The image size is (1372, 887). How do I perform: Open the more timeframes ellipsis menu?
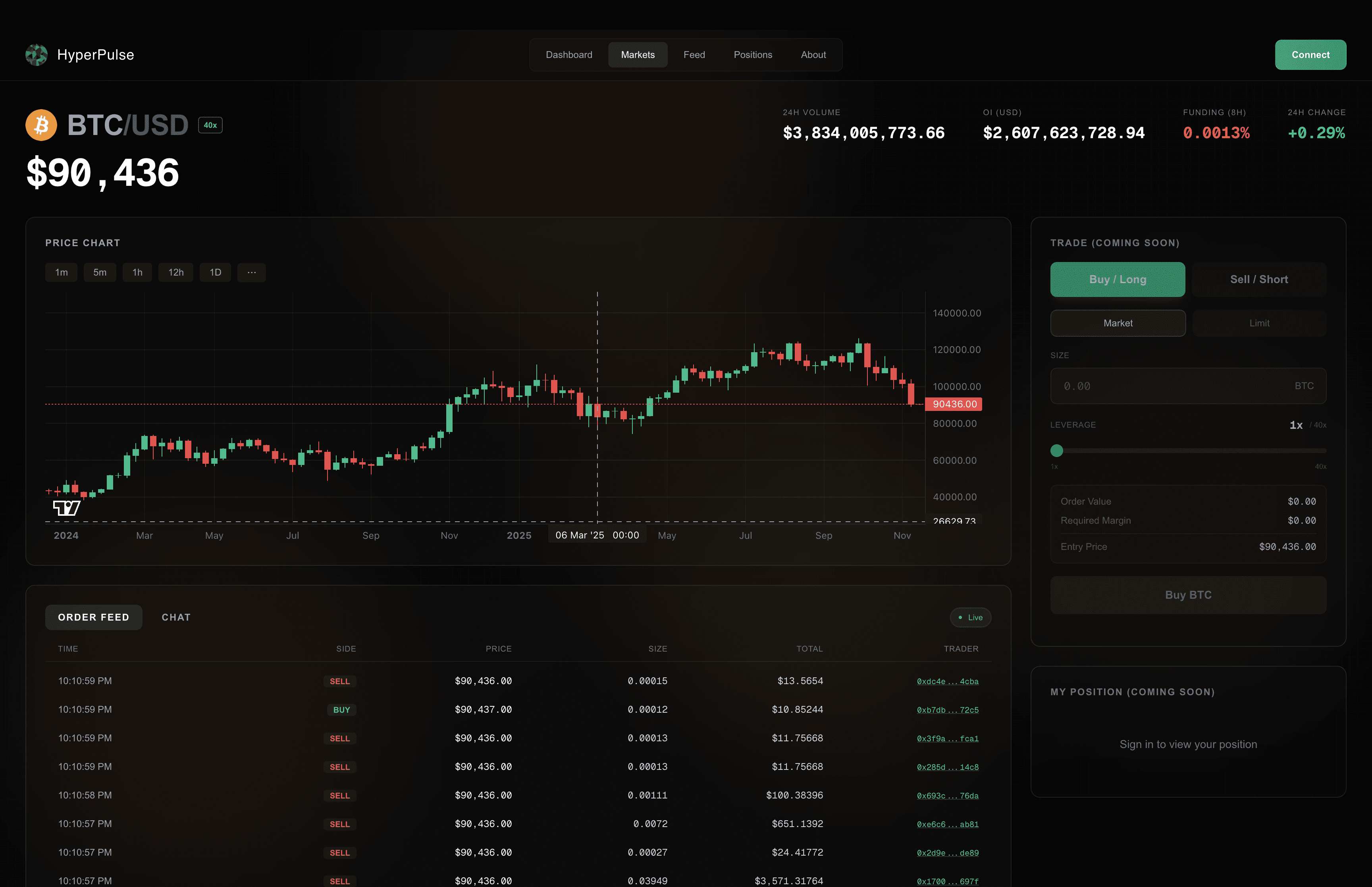[252, 272]
